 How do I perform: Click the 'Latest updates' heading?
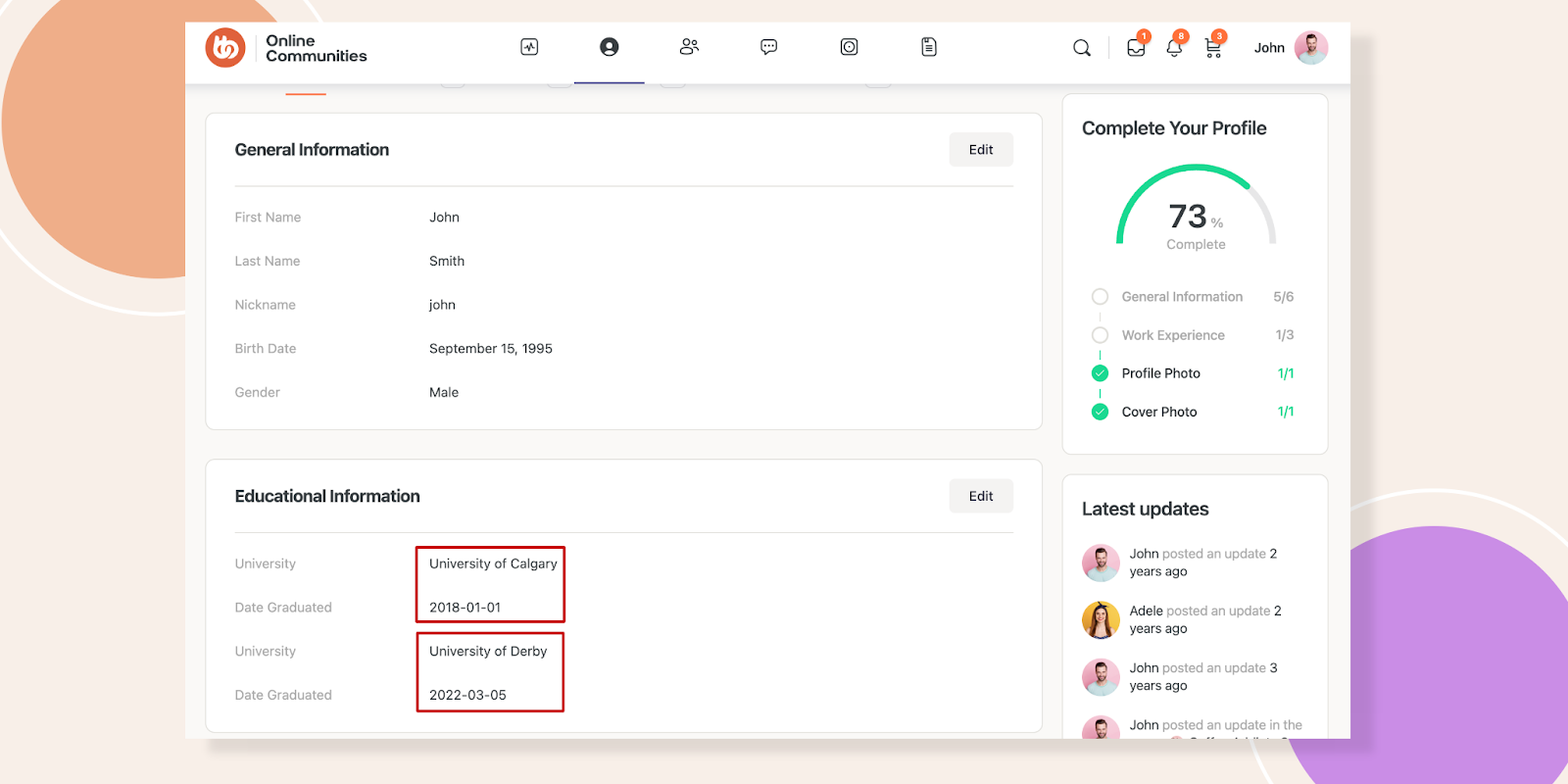pyautogui.click(x=1146, y=509)
